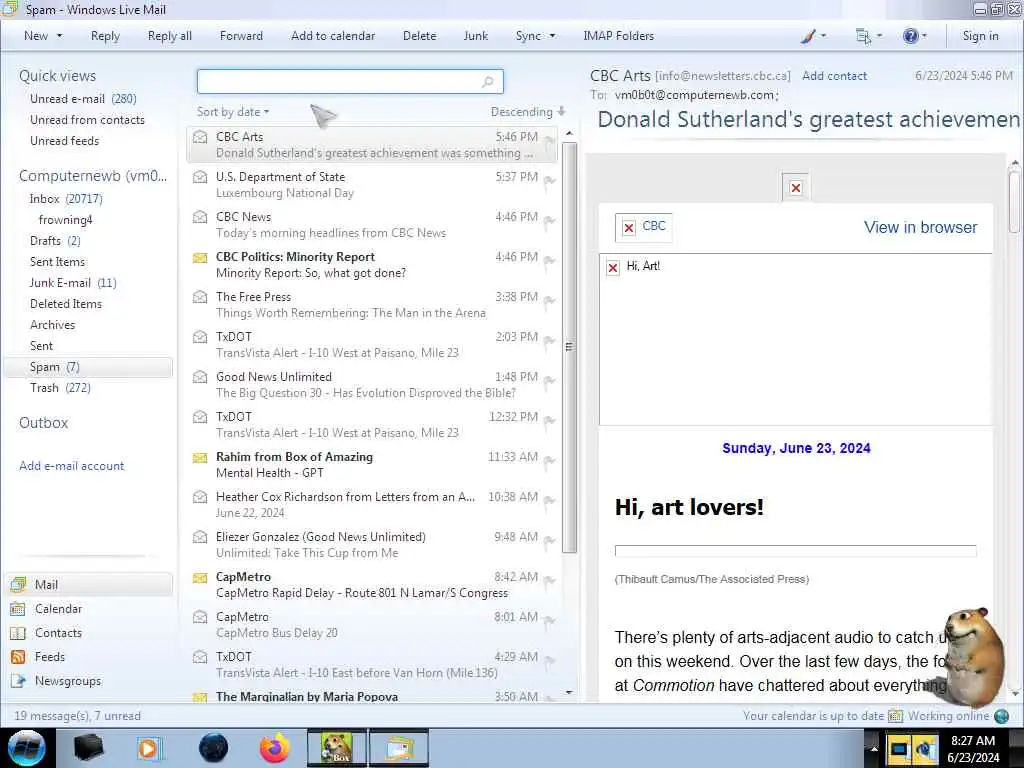This screenshot has height=768, width=1024.
Task: Open media player taskbar icon
Action: (x=148, y=748)
